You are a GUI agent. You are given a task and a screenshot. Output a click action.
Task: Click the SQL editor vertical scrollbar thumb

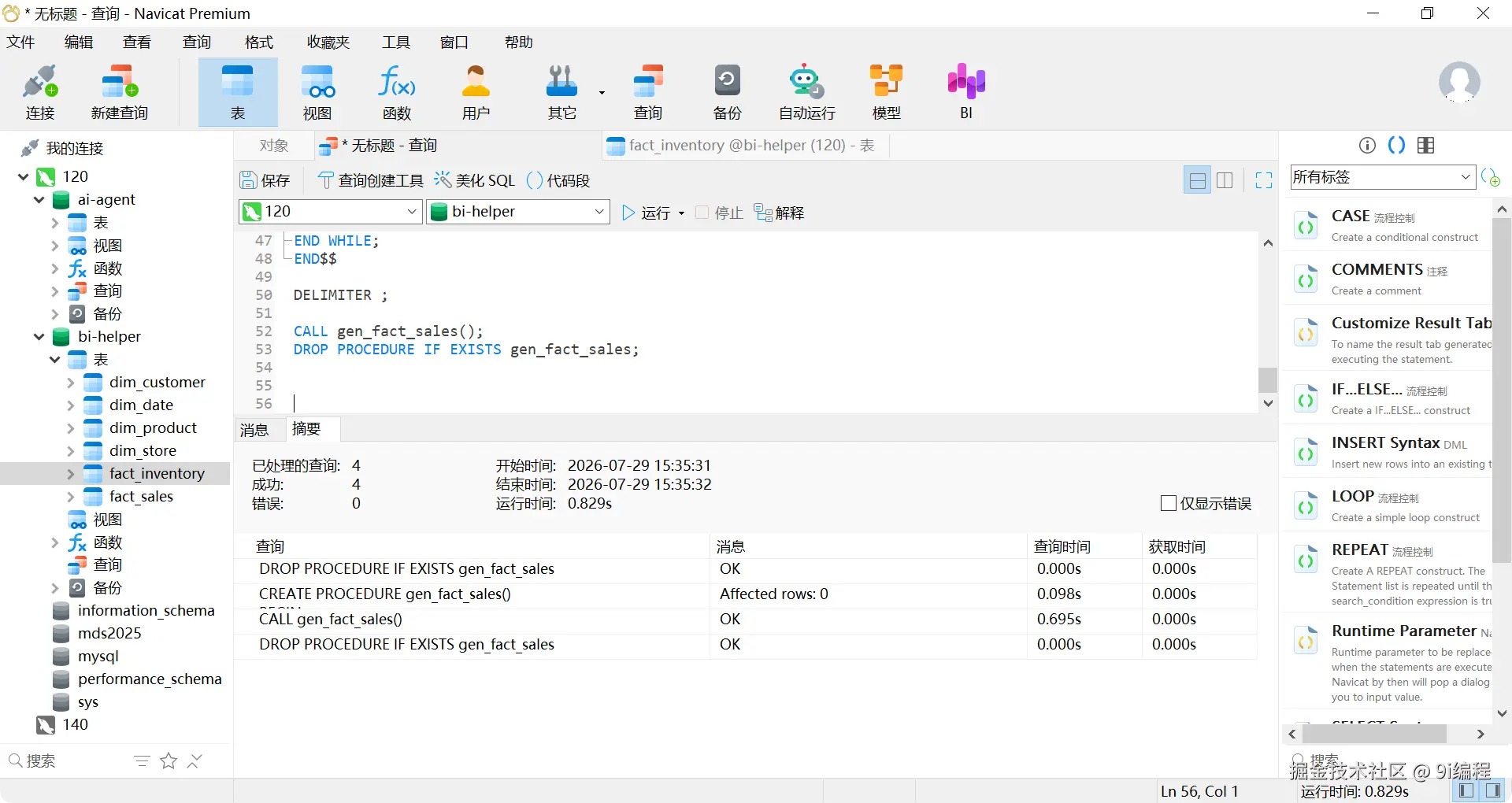point(1267,379)
